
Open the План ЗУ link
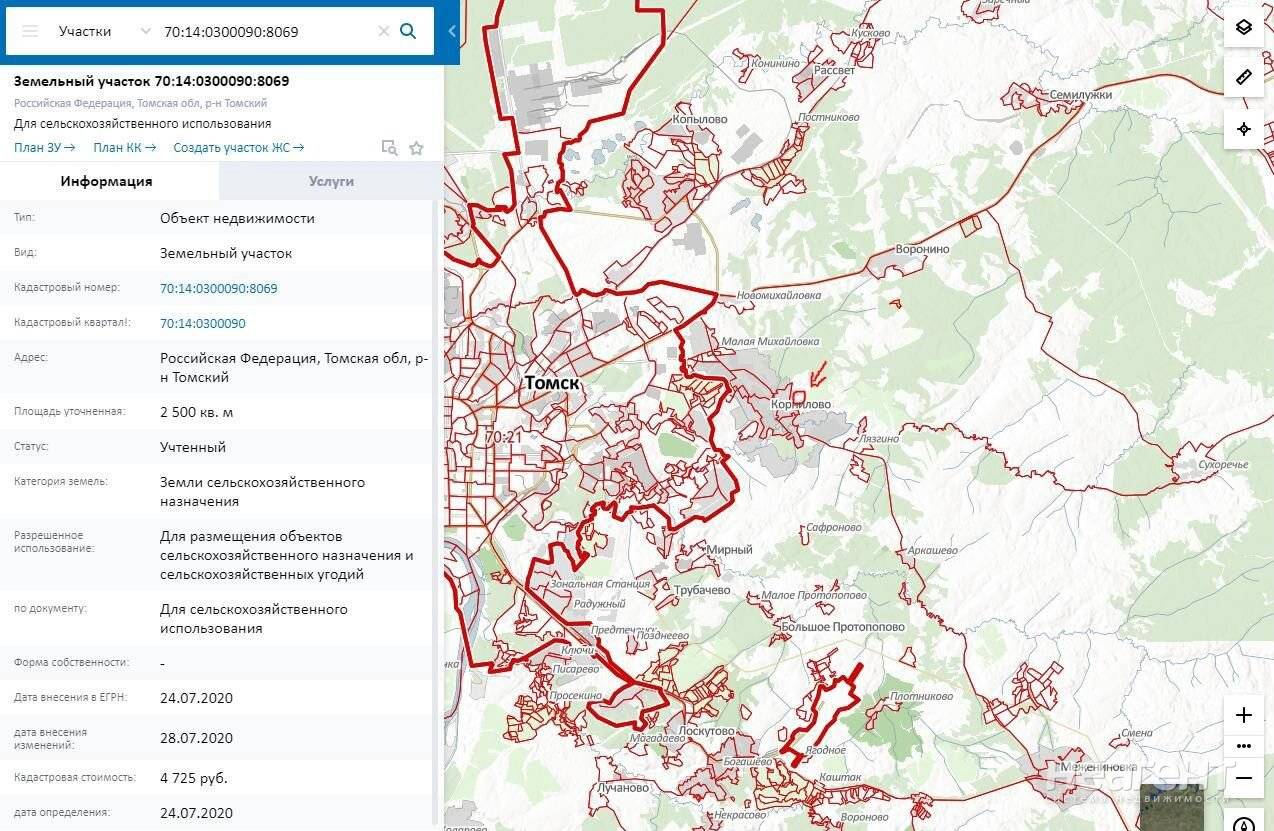[45, 147]
